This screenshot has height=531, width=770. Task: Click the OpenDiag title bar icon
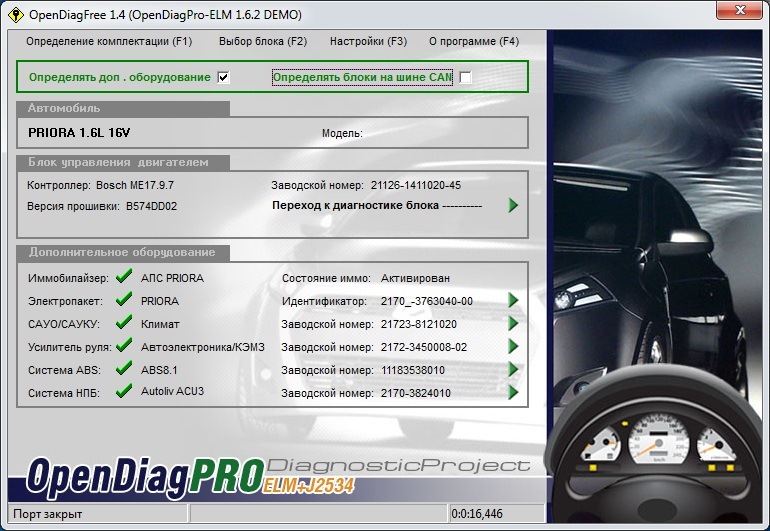coord(16,15)
